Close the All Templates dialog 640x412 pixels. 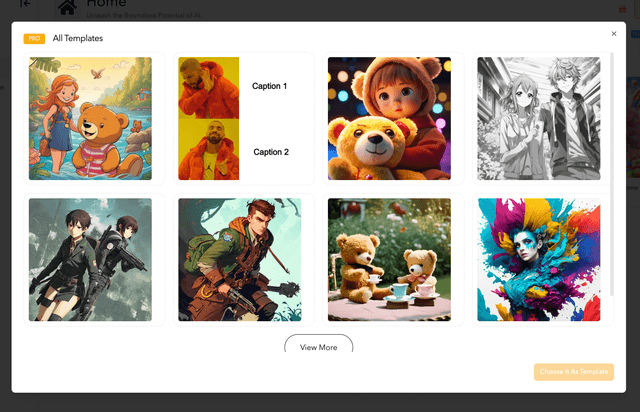pyautogui.click(x=613, y=34)
